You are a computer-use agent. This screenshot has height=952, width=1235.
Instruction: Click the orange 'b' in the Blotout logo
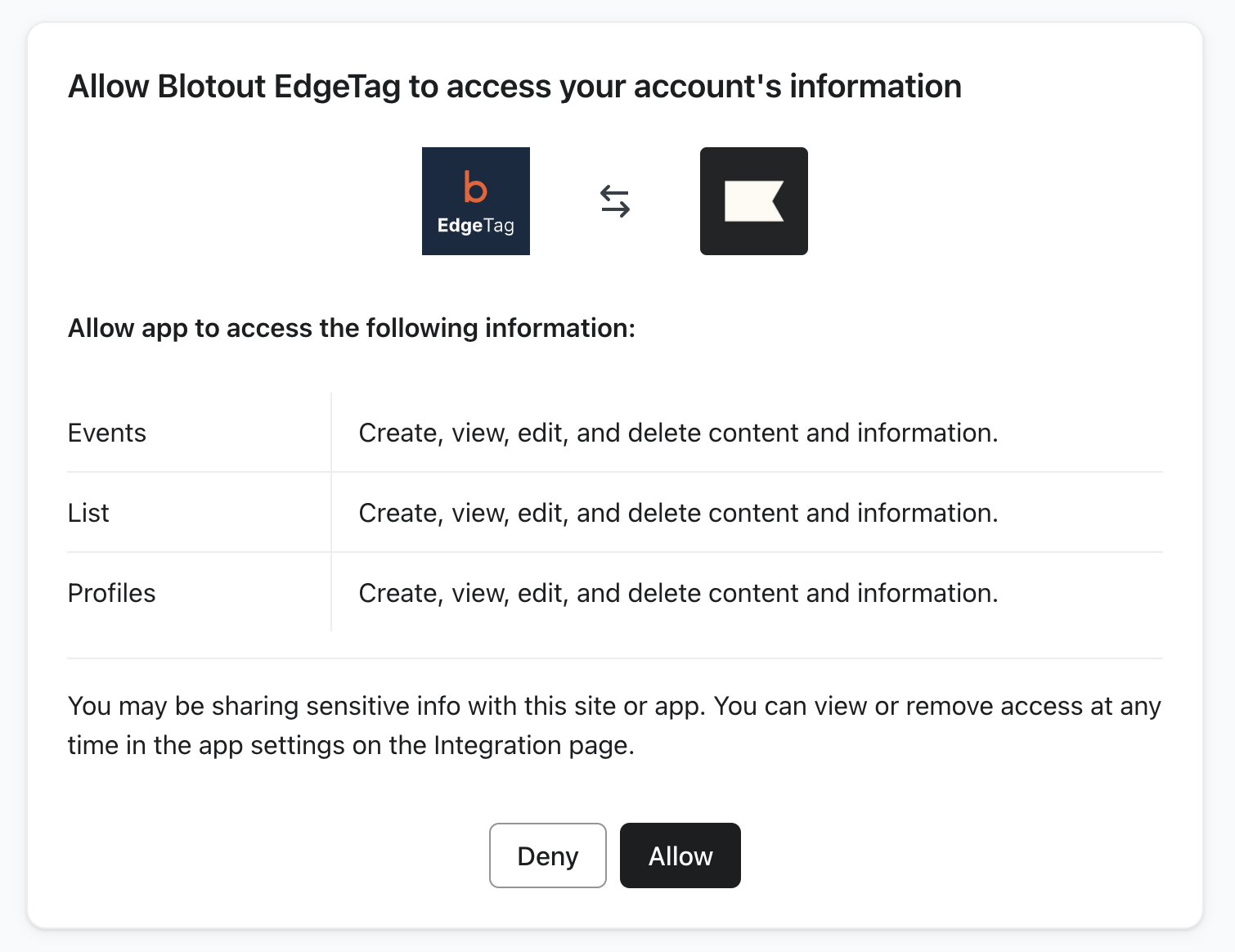click(475, 186)
